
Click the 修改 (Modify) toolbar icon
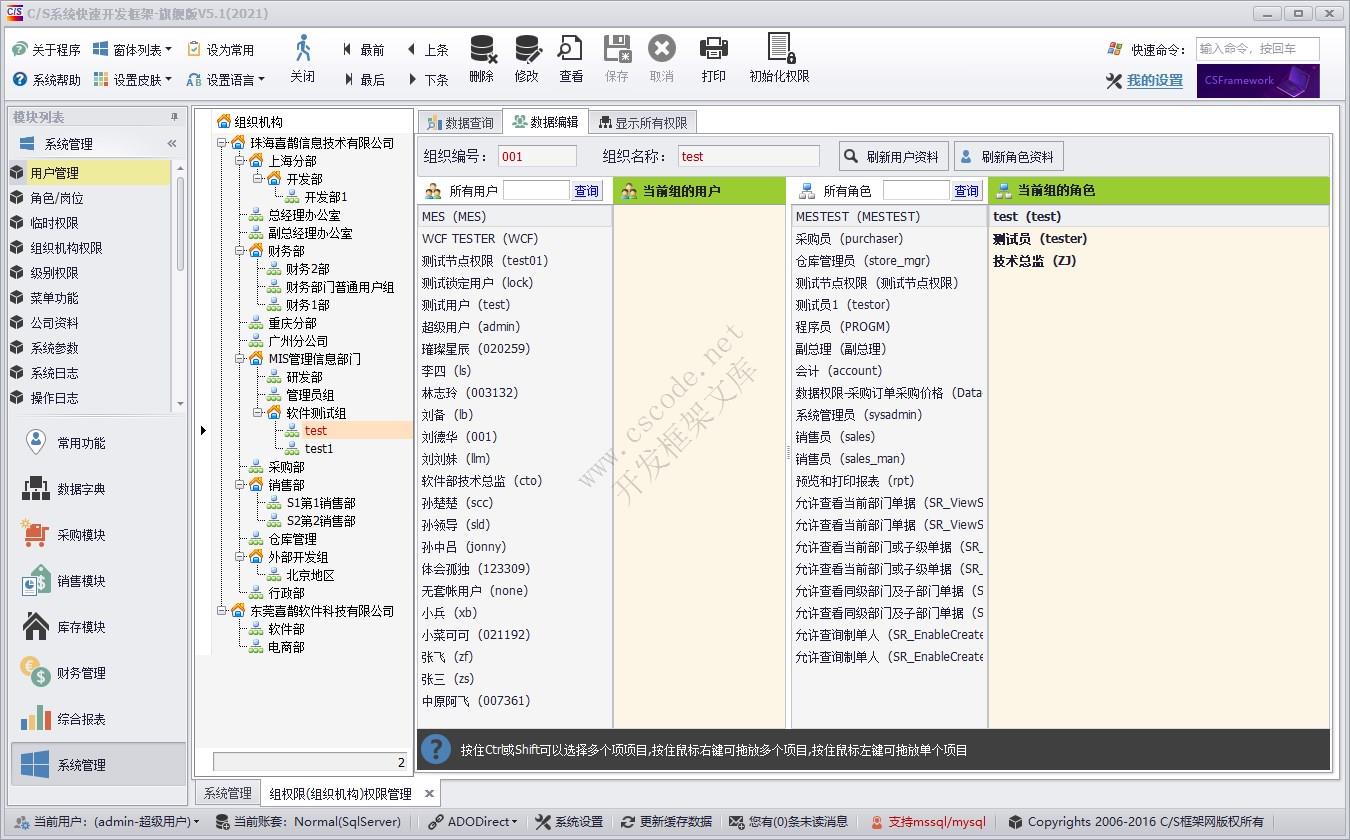click(x=527, y=57)
